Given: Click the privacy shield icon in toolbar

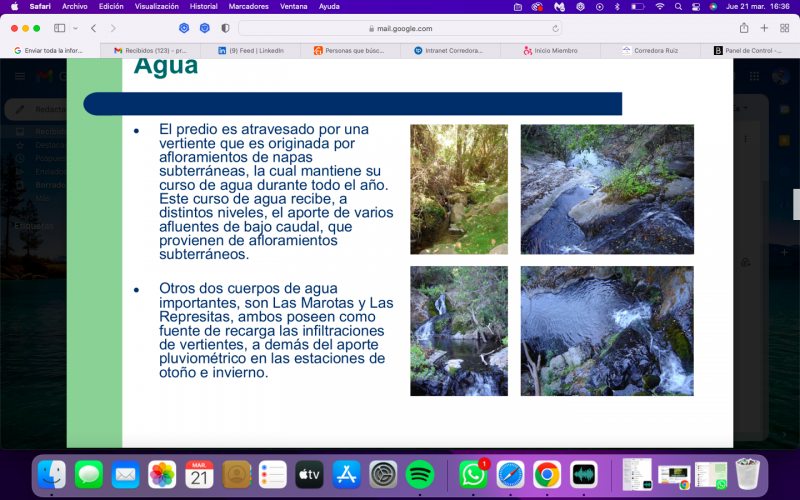Looking at the screenshot, I should [x=225, y=28].
